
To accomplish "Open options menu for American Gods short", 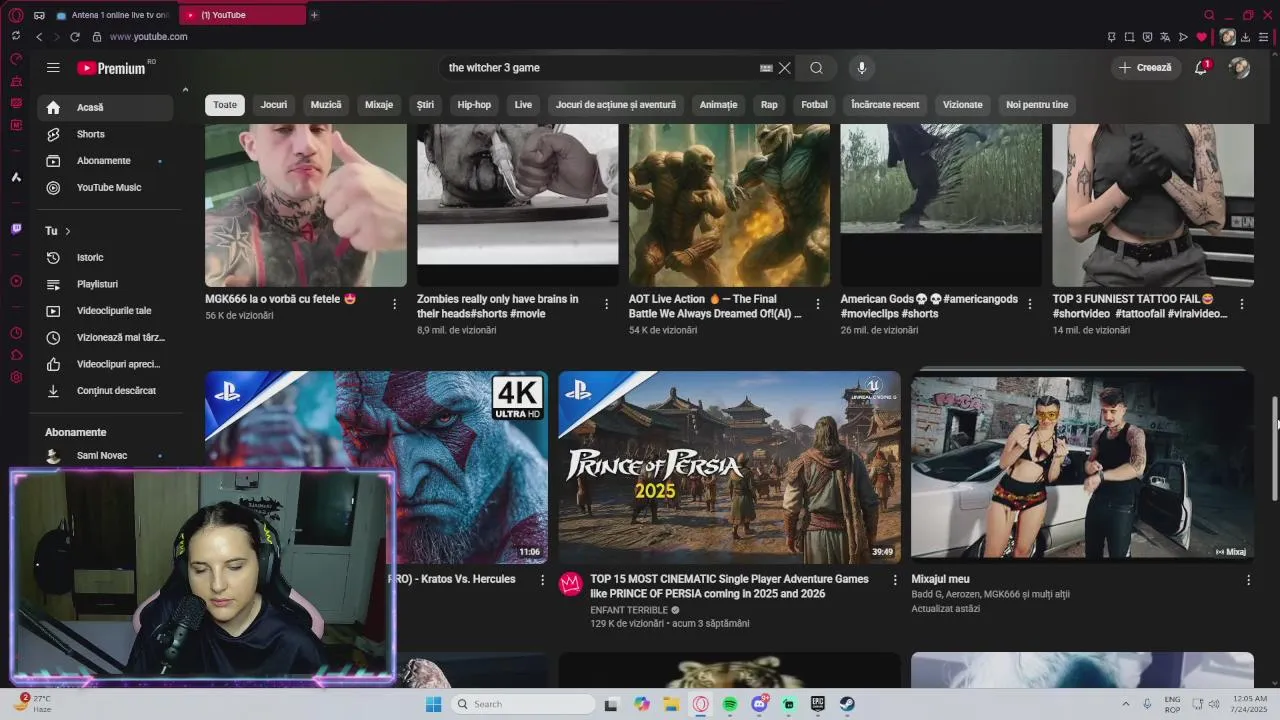I will tap(1030, 304).
